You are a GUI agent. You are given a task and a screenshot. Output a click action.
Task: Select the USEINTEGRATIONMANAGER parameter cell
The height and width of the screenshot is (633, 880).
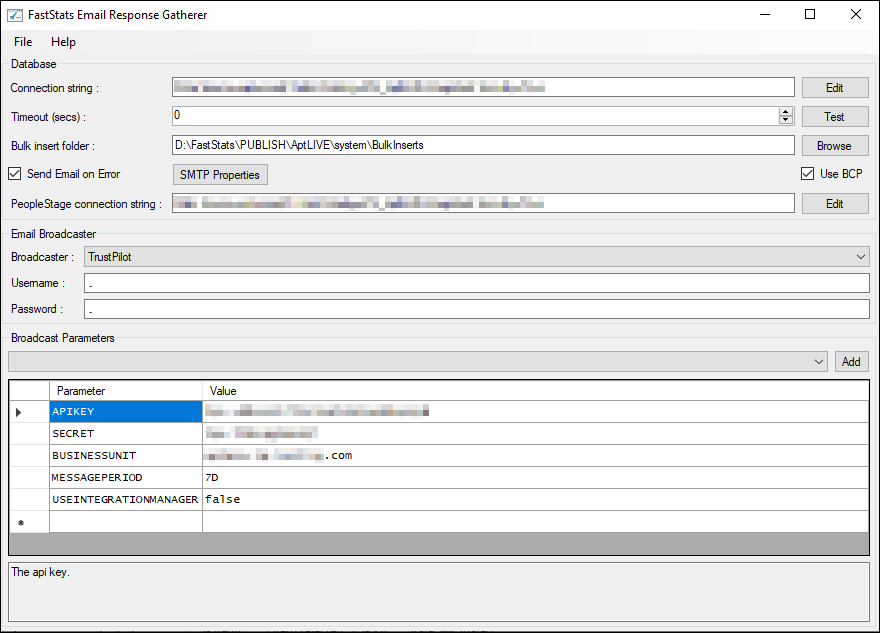tap(126, 499)
